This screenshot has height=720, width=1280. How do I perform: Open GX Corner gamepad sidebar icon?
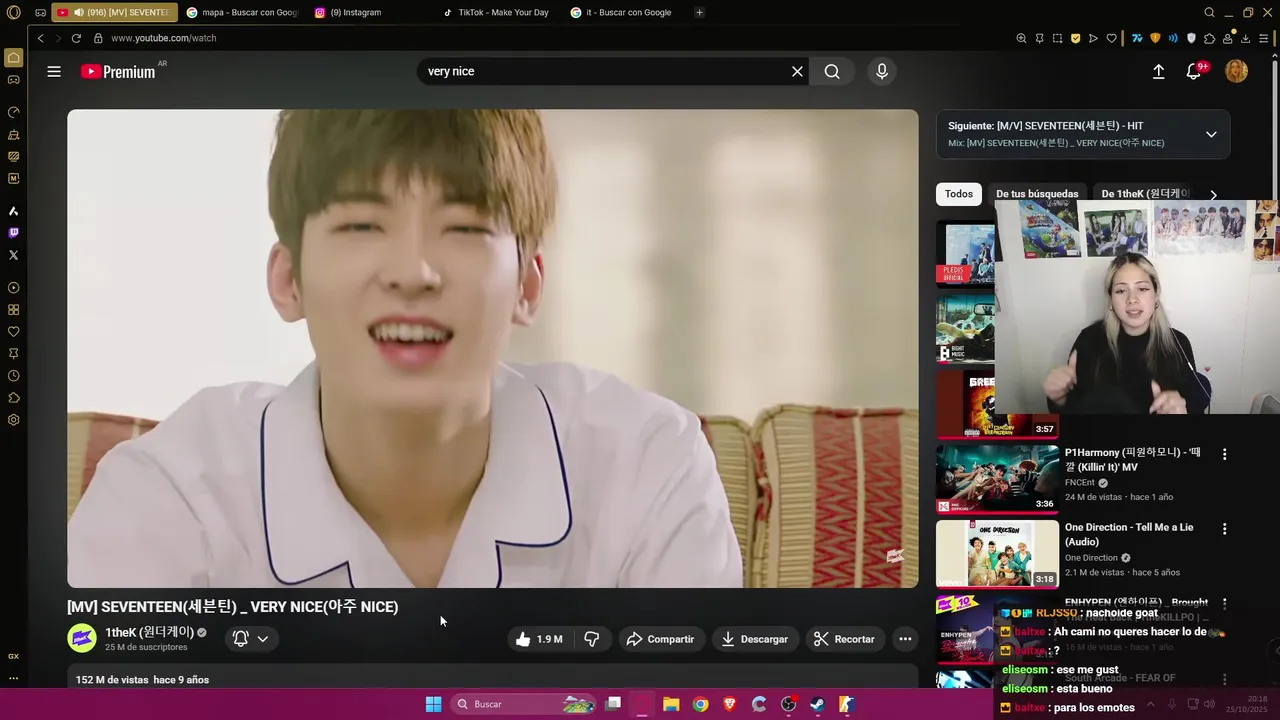tap(13, 79)
